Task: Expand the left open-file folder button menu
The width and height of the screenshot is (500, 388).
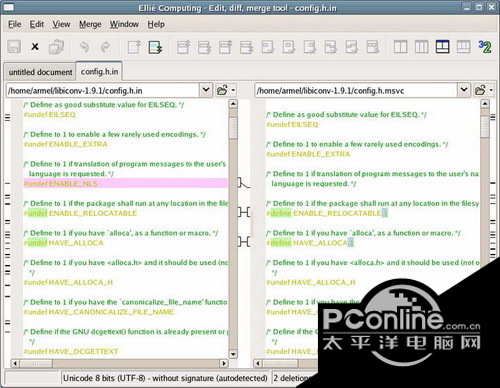Action: 233,90
